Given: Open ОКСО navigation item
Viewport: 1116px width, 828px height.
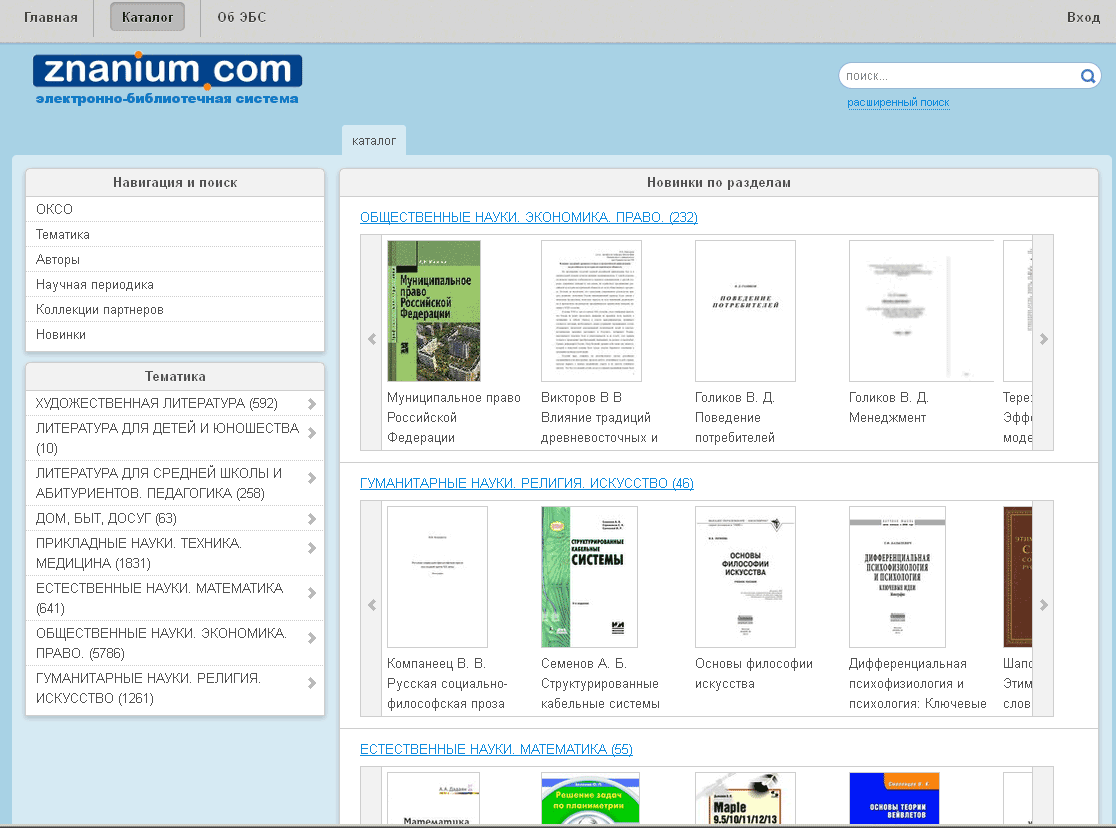Looking at the screenshot, I should tap(175, 209).
